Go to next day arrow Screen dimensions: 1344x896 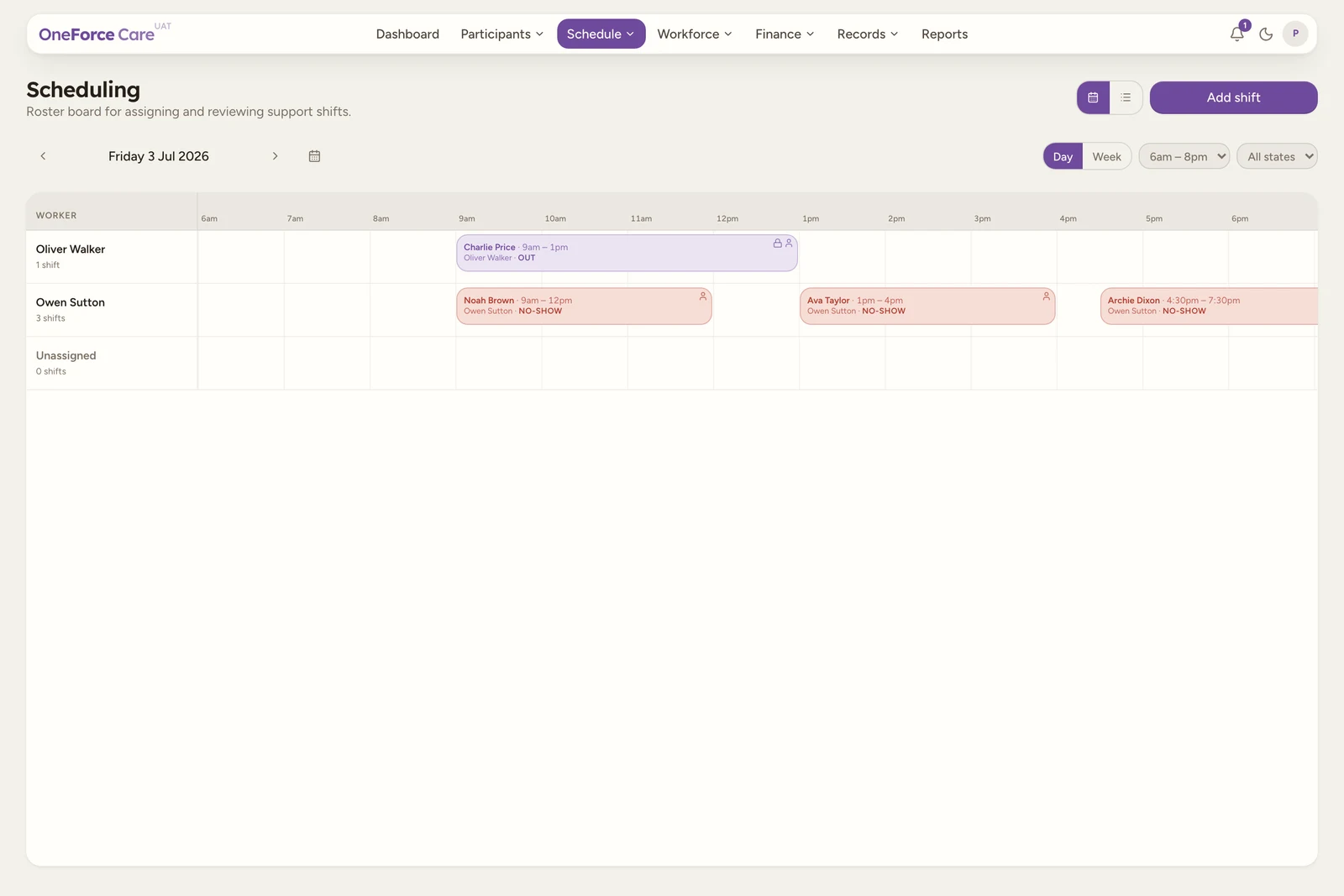coord(275,156)
